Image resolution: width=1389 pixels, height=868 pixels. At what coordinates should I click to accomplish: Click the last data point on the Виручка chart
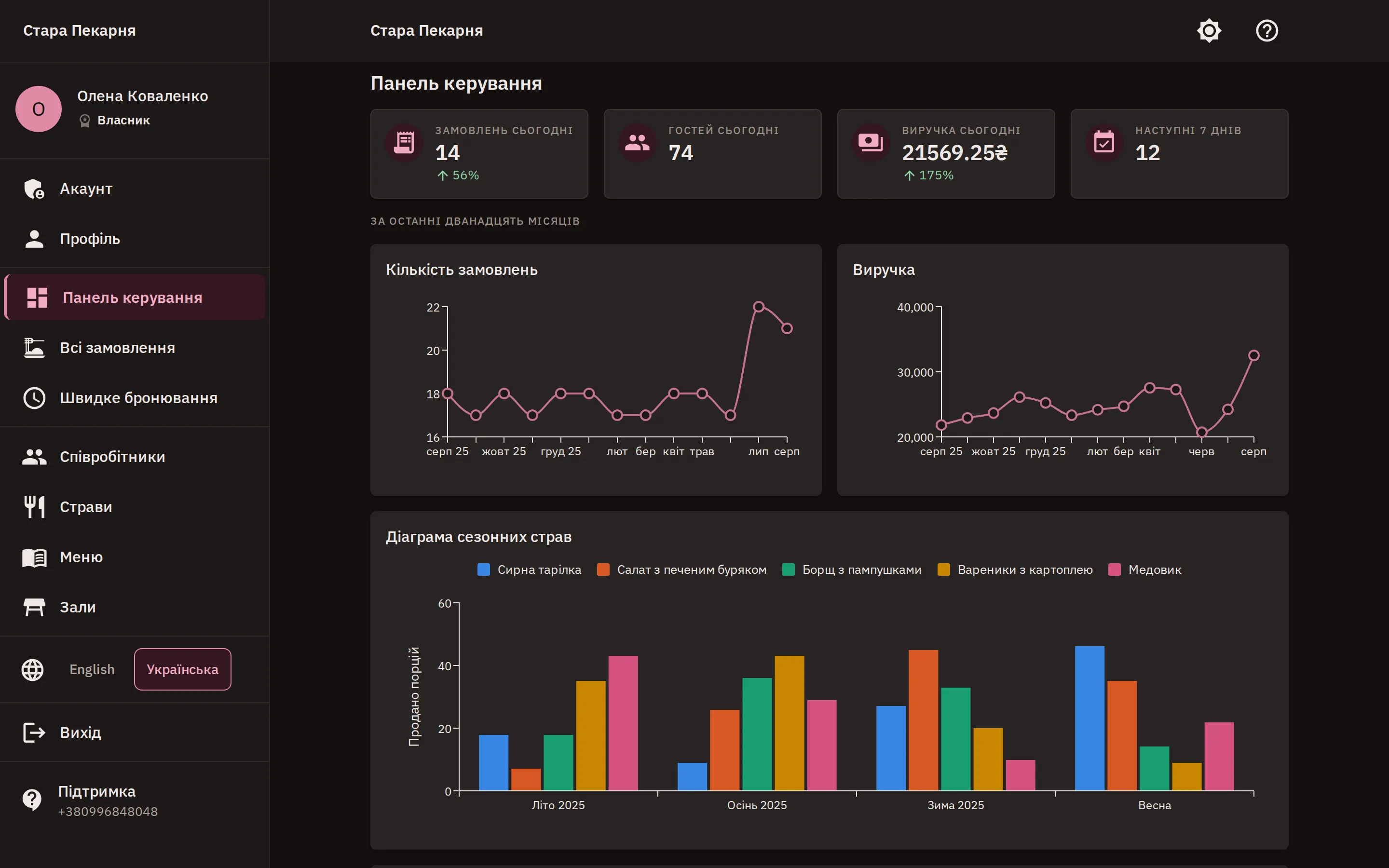click(1253, 355)
